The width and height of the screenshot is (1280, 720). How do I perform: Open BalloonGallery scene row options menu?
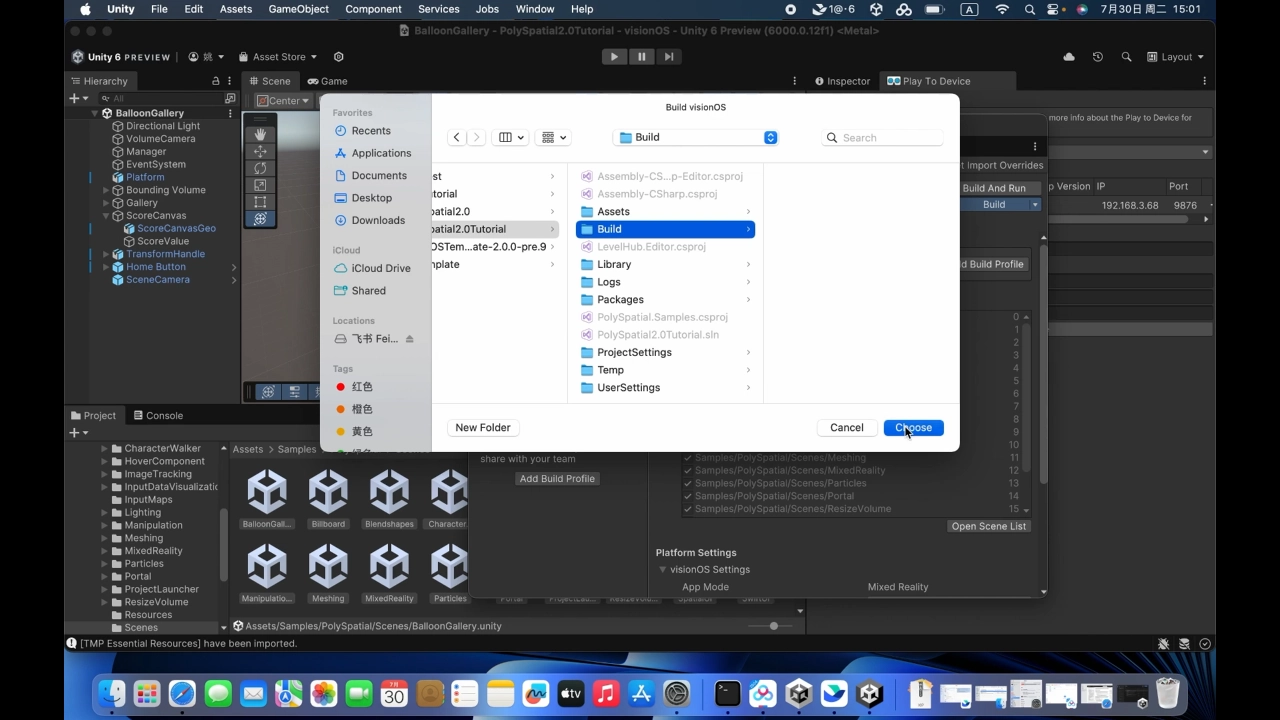[x=231, y=113]
